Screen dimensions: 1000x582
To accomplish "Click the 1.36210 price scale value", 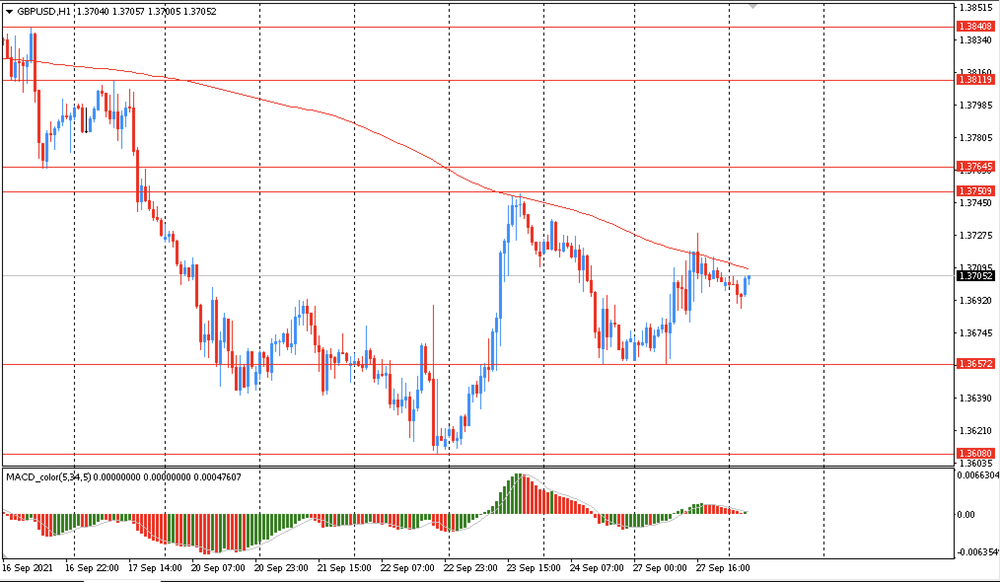I will [x=976, y=431].
